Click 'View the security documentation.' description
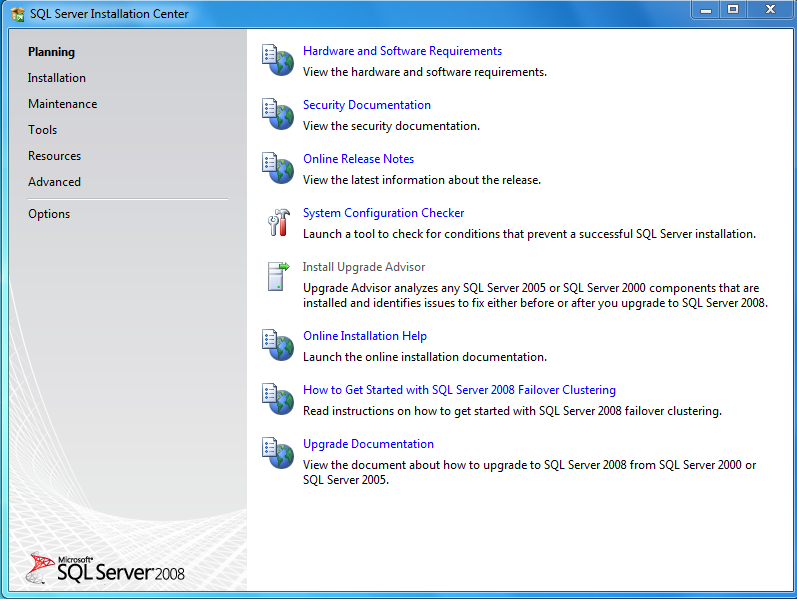 tap(391, 126)
